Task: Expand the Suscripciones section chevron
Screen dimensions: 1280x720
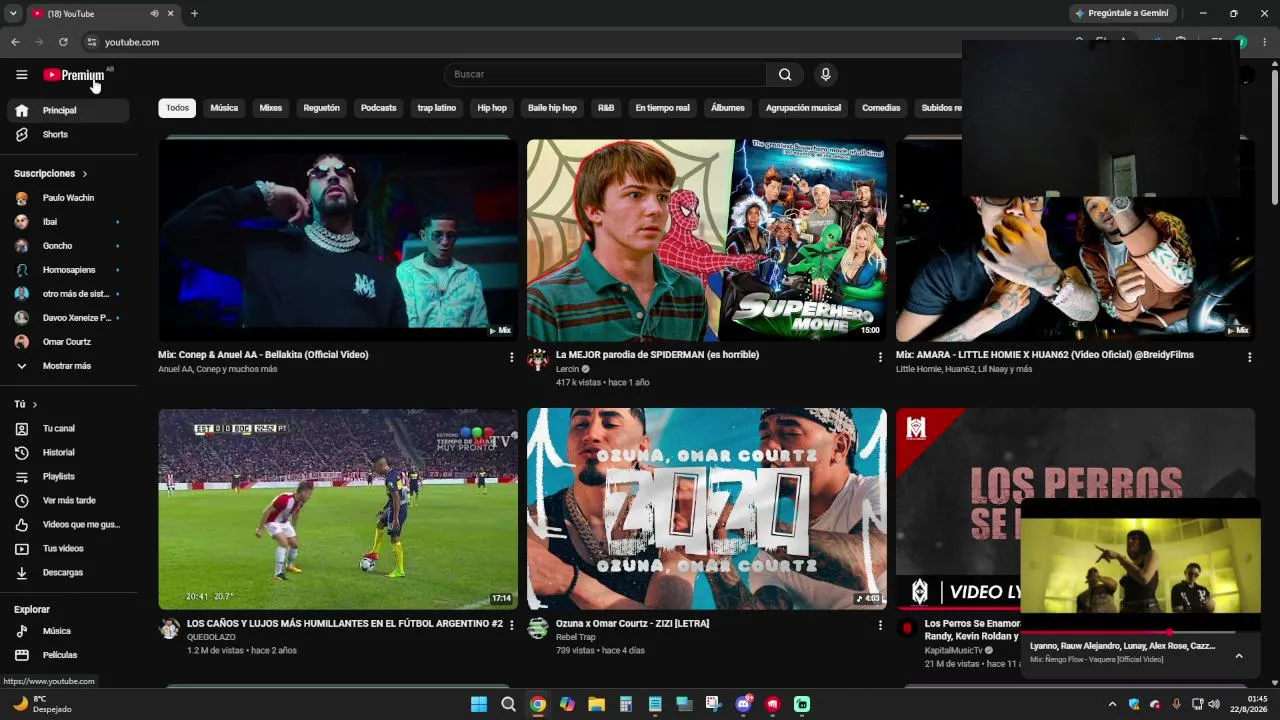Action: (x=85, y=174)
